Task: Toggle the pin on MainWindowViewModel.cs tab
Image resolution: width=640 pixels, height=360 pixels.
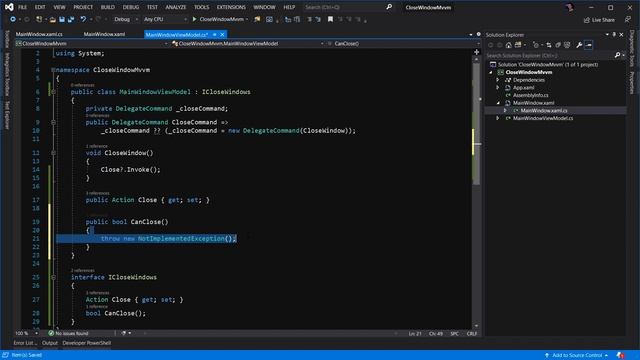Action: pos(215,35)
